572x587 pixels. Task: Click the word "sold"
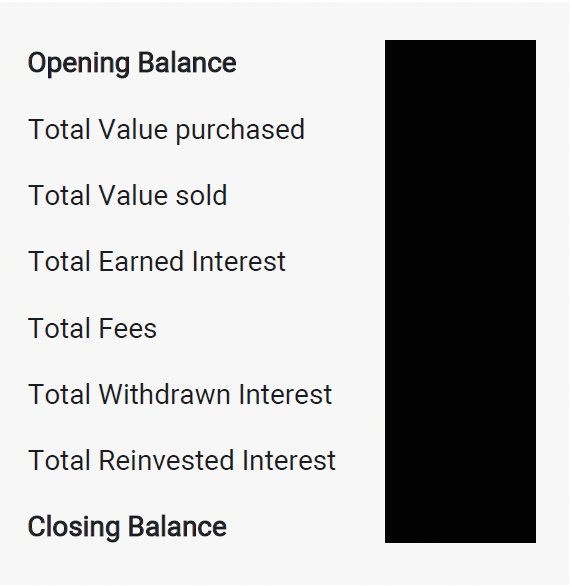[x=201, y=195]
